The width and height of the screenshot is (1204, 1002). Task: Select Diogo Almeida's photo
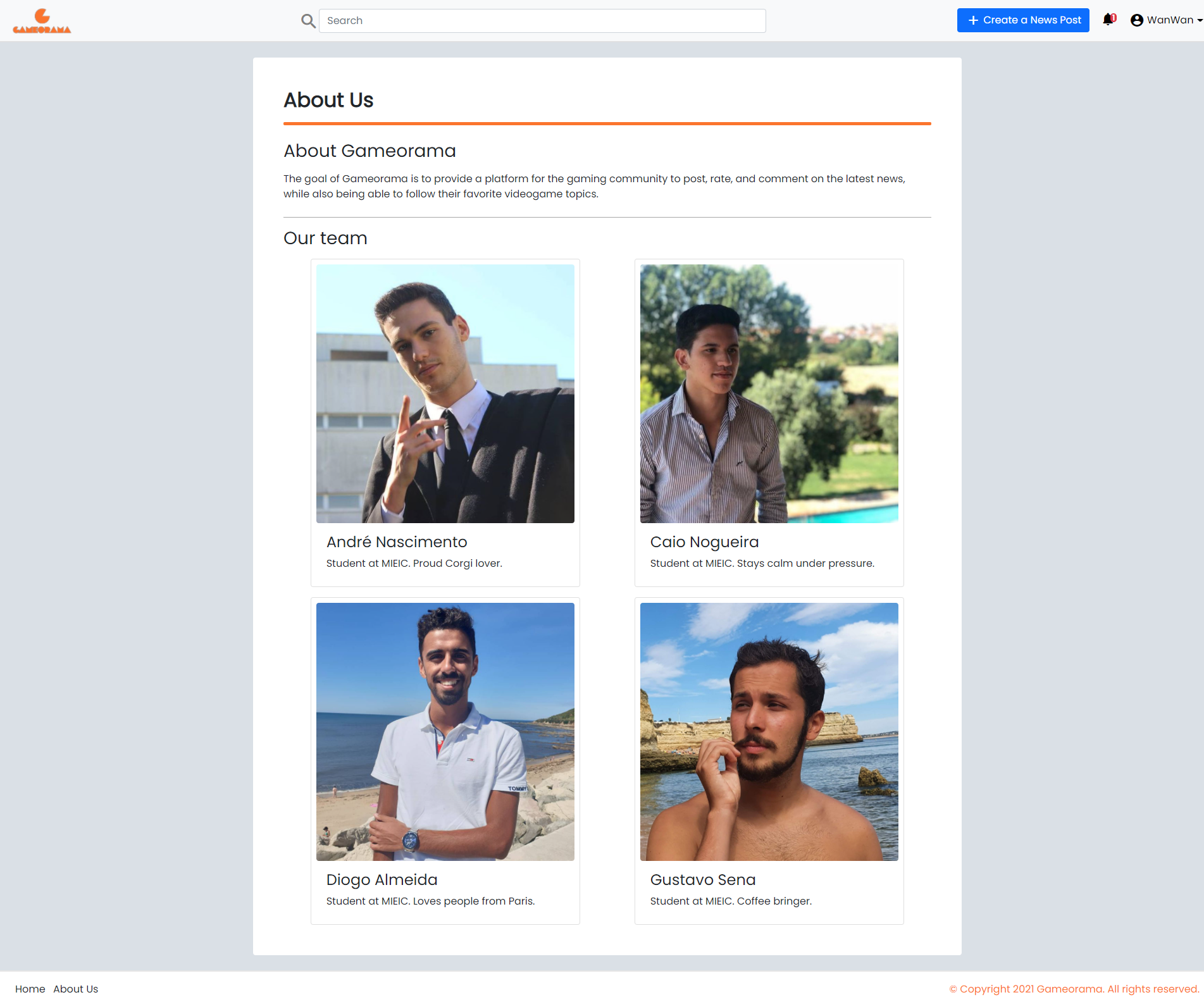tap(445, 732)
